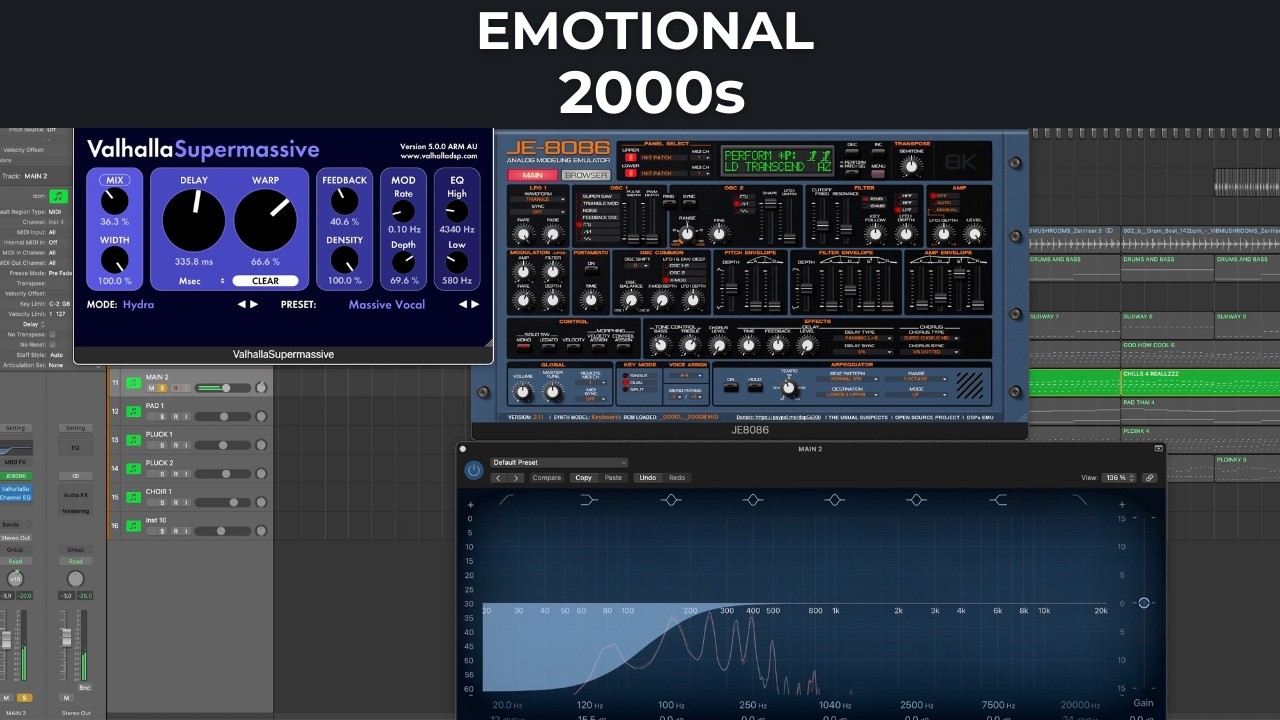Click the Valhalla MIX knob
1280x720 pixels.
click(x=115, y=201)
